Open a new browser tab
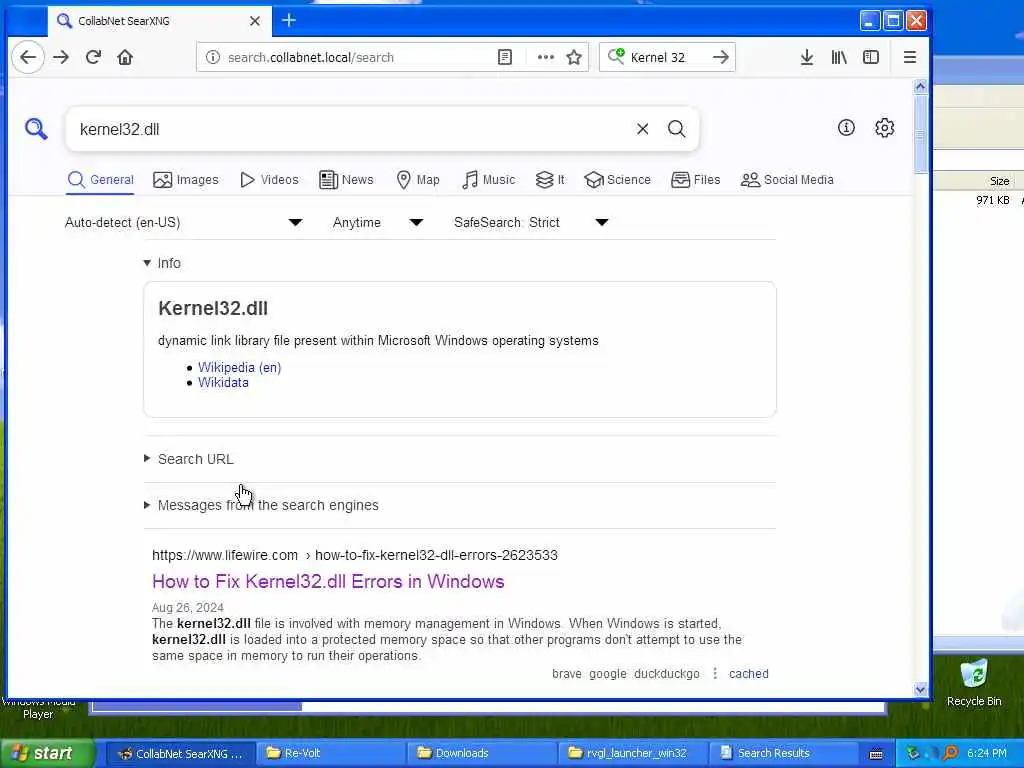Image resolution: width=1024 pixels, height=768 pixels. coord(289,21)
